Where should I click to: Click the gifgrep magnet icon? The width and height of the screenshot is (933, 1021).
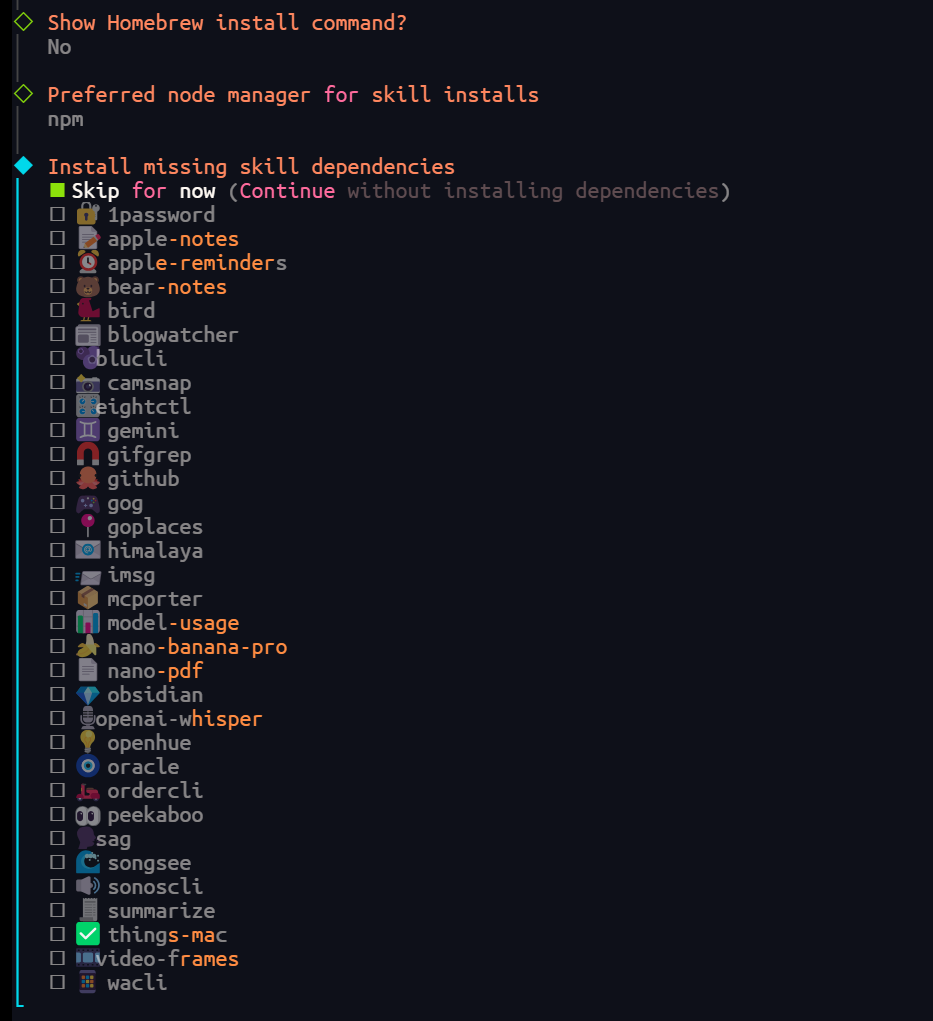(x=88, y=454)
